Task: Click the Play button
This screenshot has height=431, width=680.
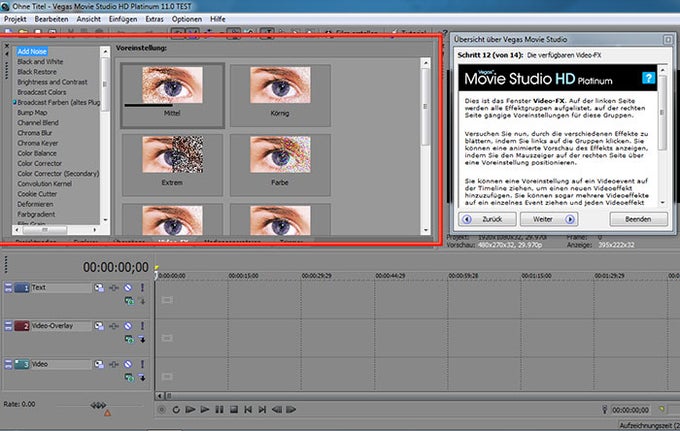Action: pyautogui.click(x=205, y=409)
